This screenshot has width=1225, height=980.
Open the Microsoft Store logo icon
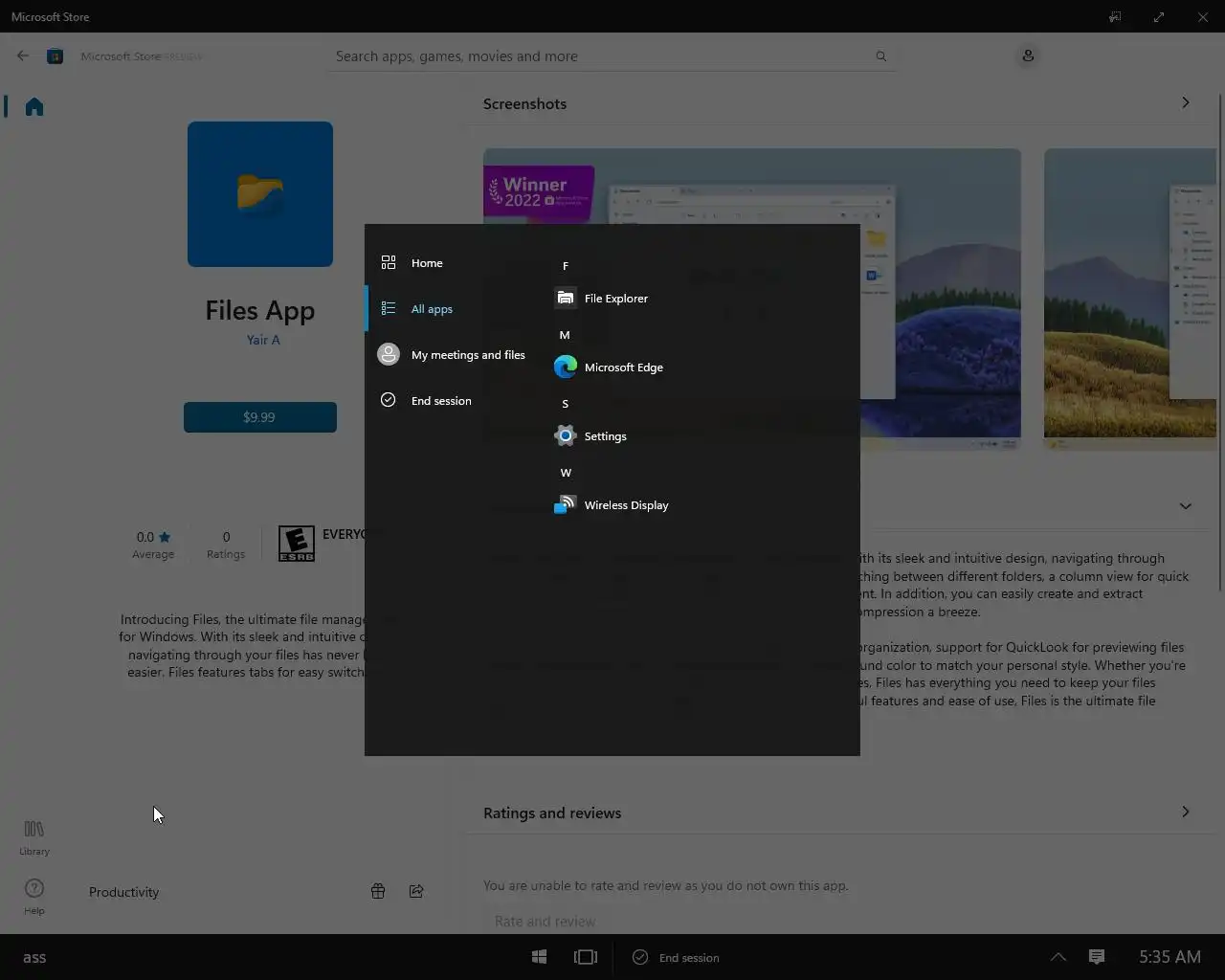[56, 56]
